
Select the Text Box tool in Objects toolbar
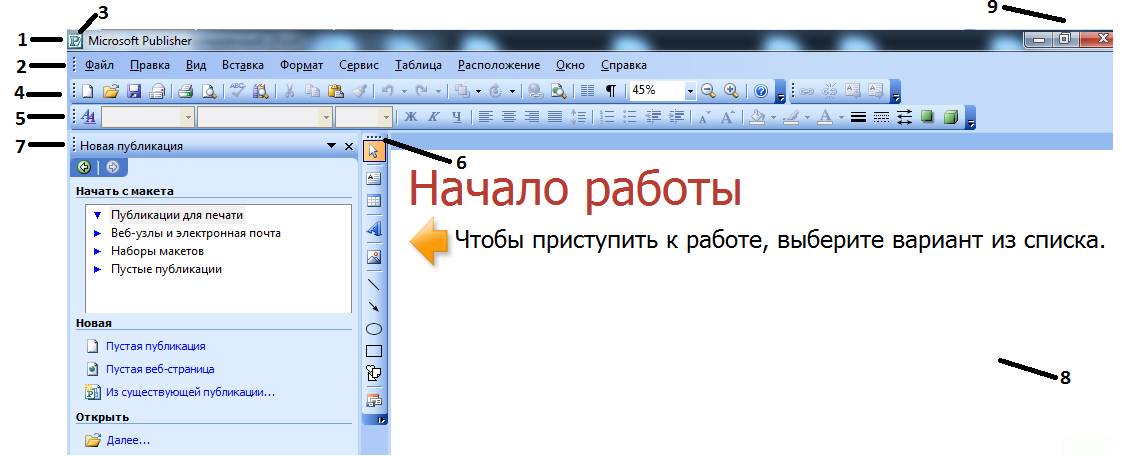coord(374,178)
